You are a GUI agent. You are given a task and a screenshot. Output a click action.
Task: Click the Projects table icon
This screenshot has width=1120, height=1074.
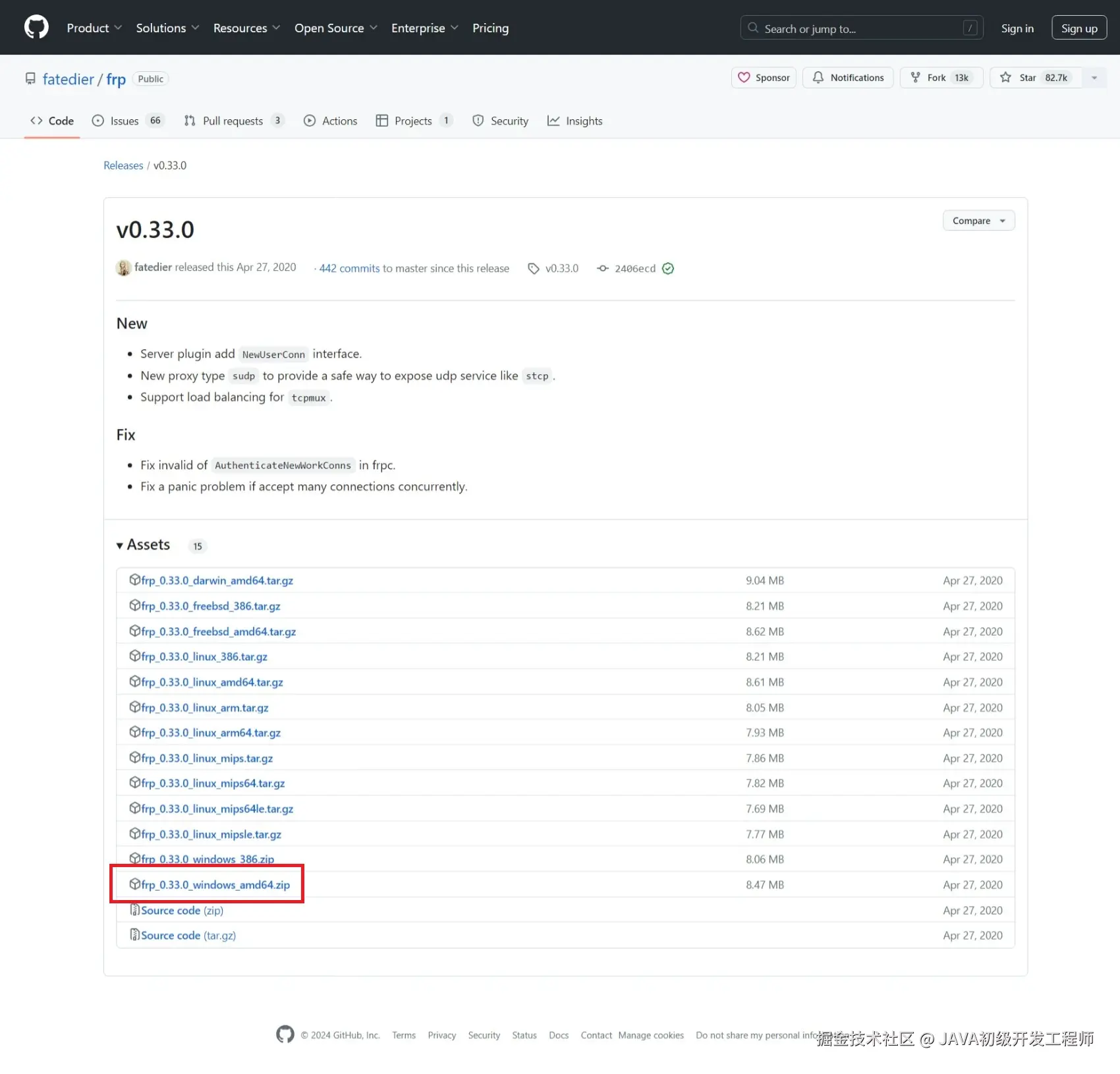[x=382, y=121]
